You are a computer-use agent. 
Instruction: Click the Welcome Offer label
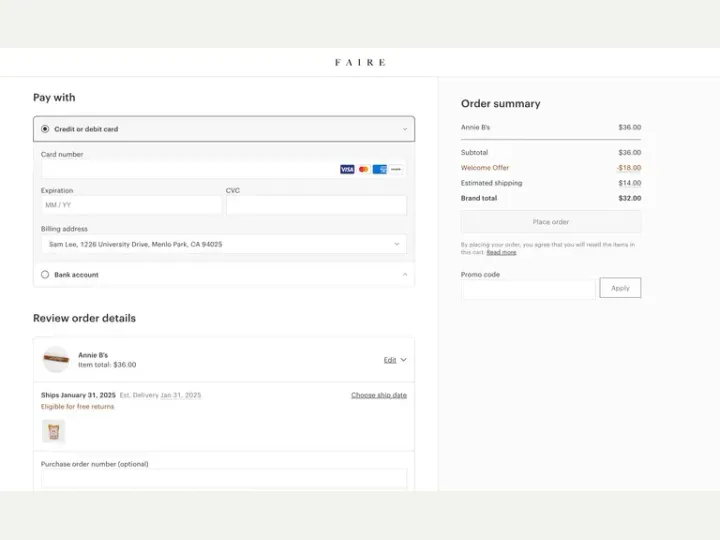coord(485,168)
